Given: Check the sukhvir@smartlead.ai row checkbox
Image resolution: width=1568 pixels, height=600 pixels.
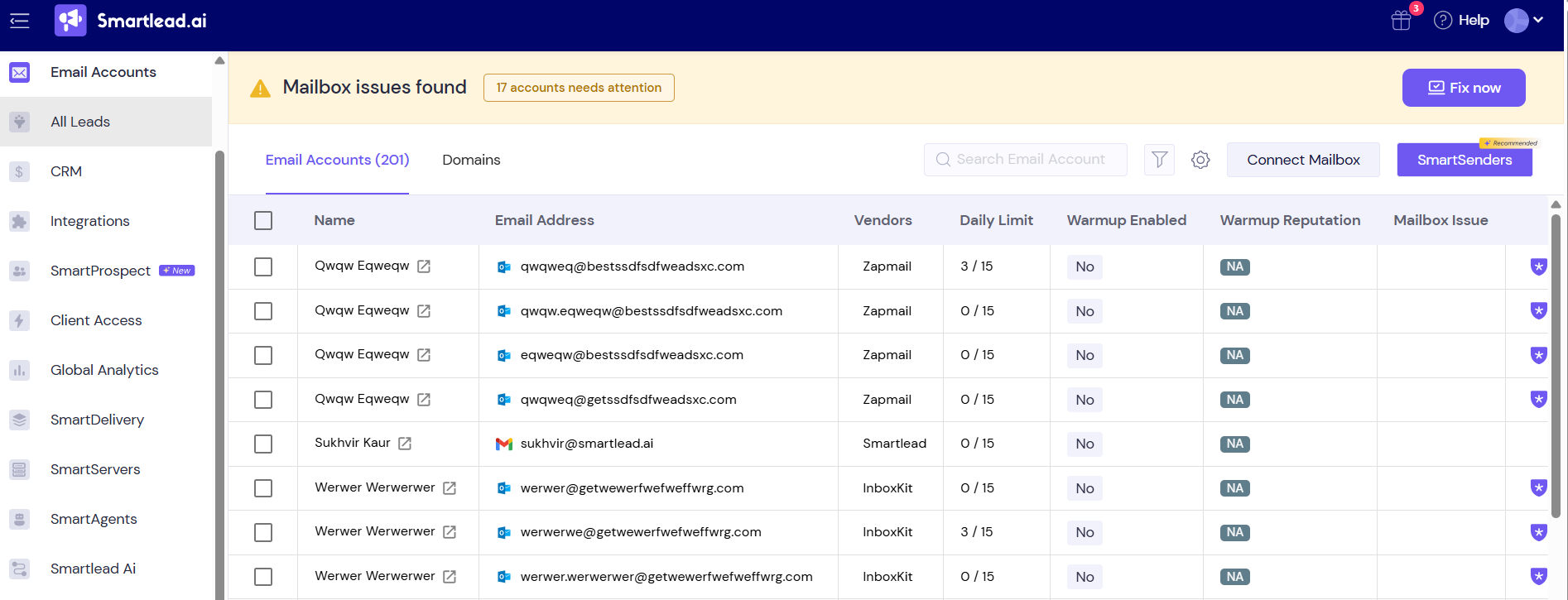Looking at the screenshot, I should [x=263, y=444].
